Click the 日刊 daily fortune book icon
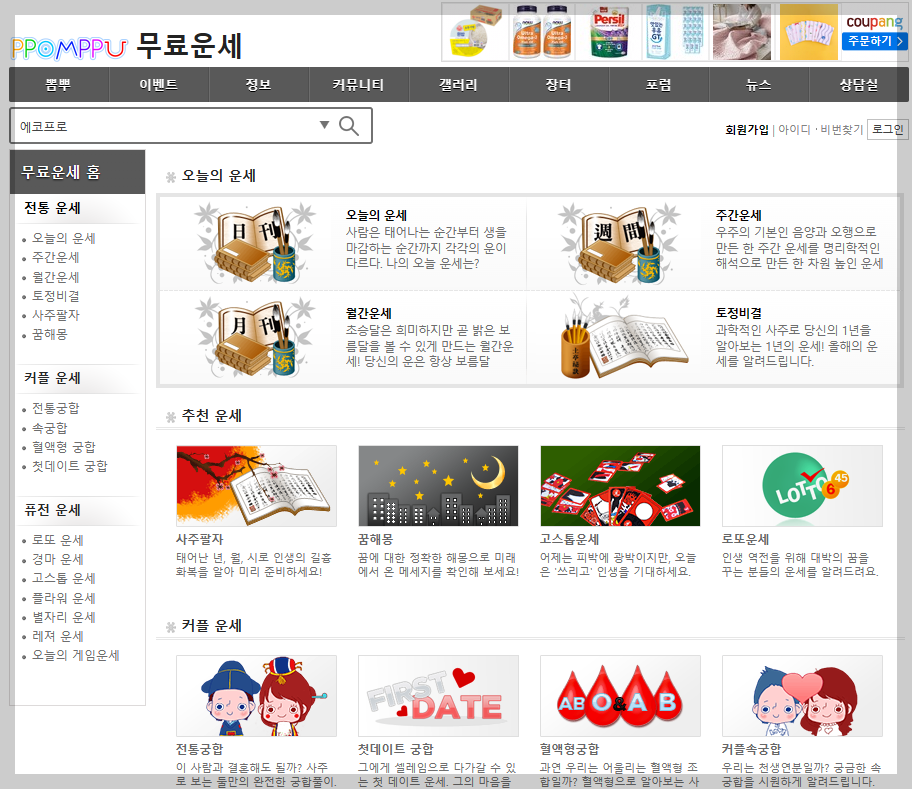This screenshot has height=789, width=912. click(x=255, y=243)
